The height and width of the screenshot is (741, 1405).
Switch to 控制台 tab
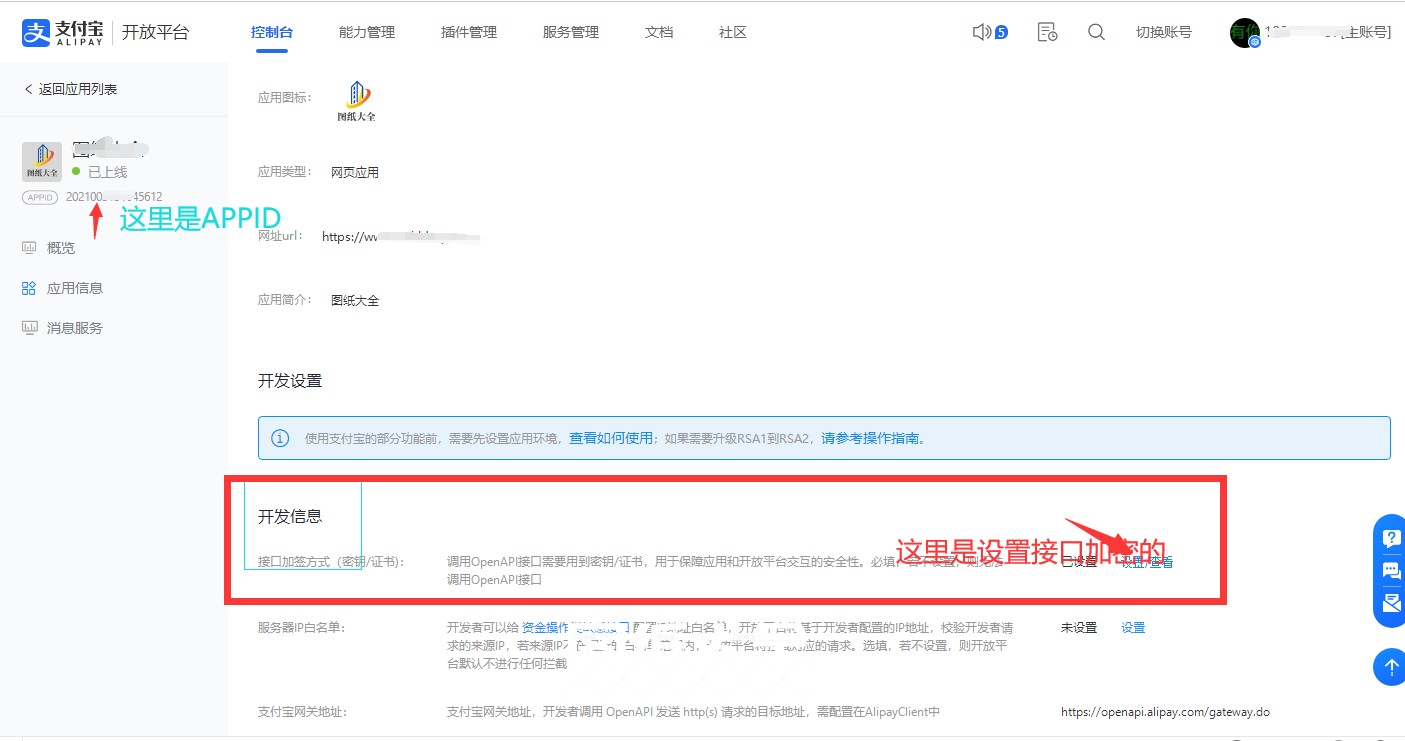272,32
